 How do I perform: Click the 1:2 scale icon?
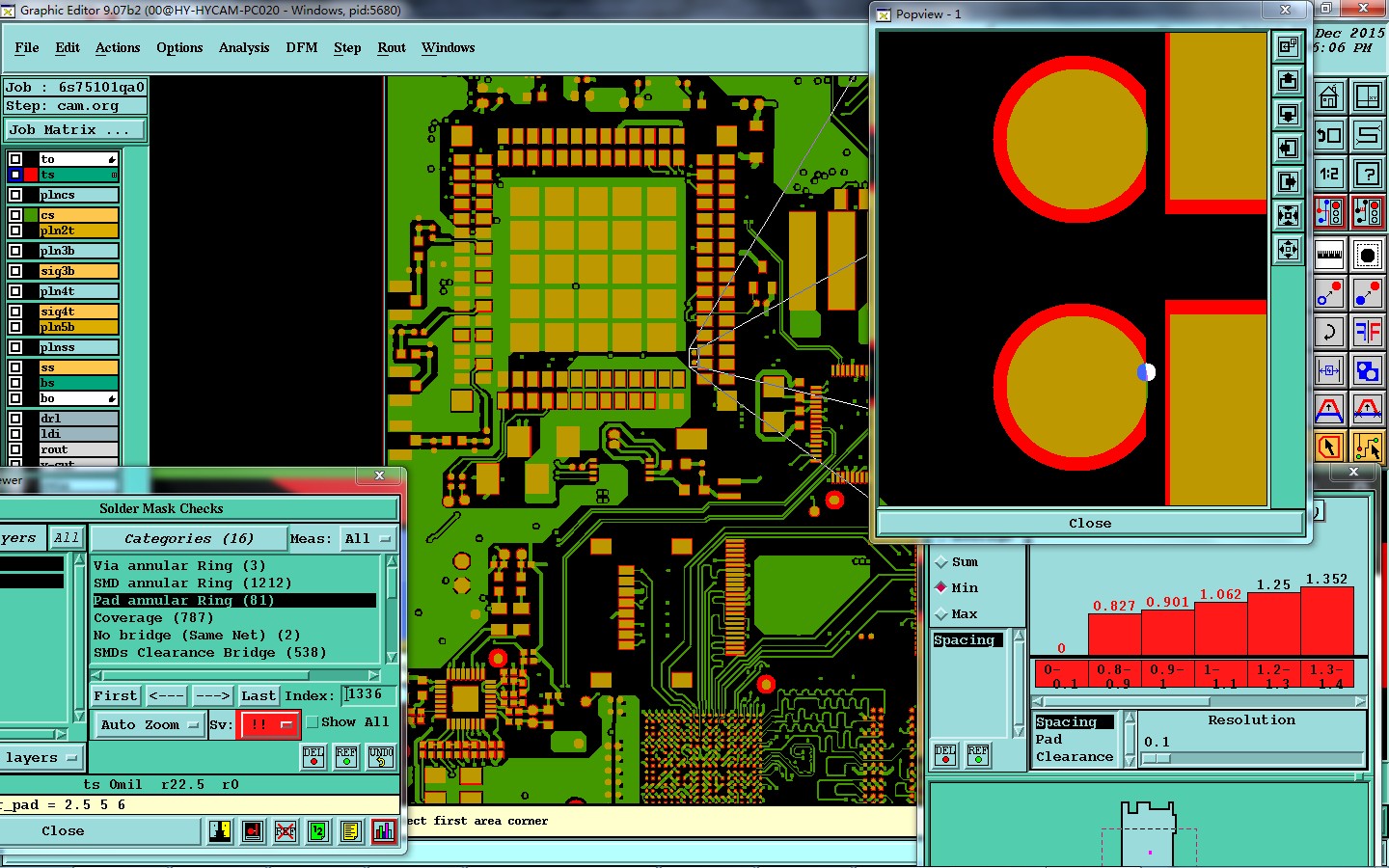coord(1329,174)
